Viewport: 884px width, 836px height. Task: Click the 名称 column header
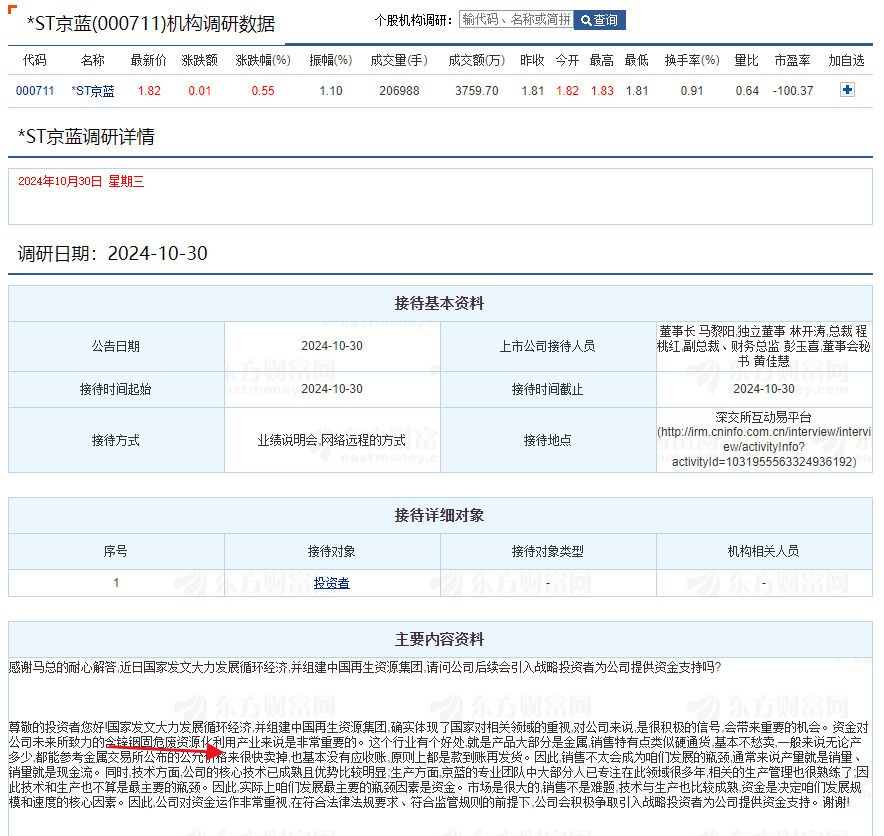93,60
